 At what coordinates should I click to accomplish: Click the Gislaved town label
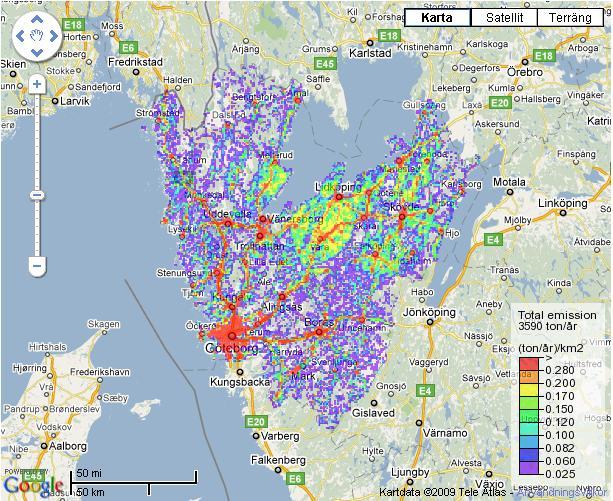pos(373,413)
